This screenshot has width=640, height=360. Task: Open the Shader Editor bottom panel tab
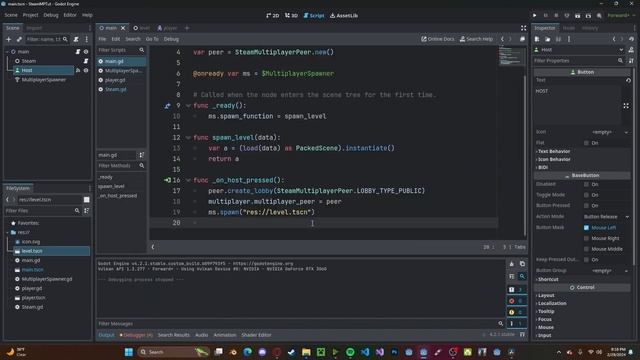pos(256,335)
